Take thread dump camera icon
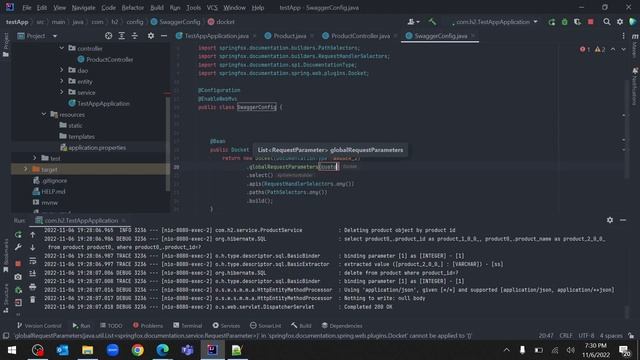The width and height of the screenshot is (640, 360). point(18,277)
